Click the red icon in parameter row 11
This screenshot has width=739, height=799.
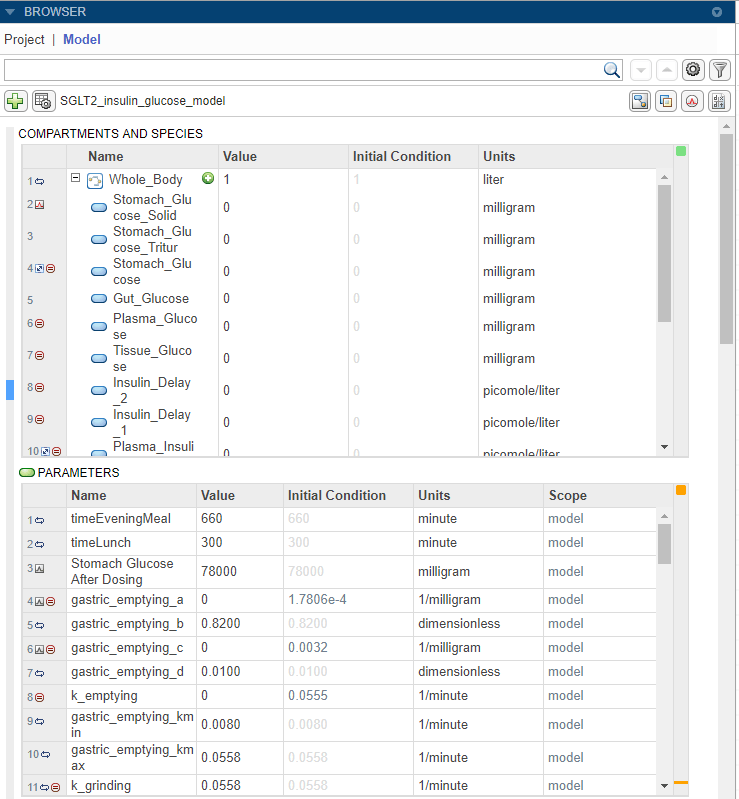click(x=56, y=787)
